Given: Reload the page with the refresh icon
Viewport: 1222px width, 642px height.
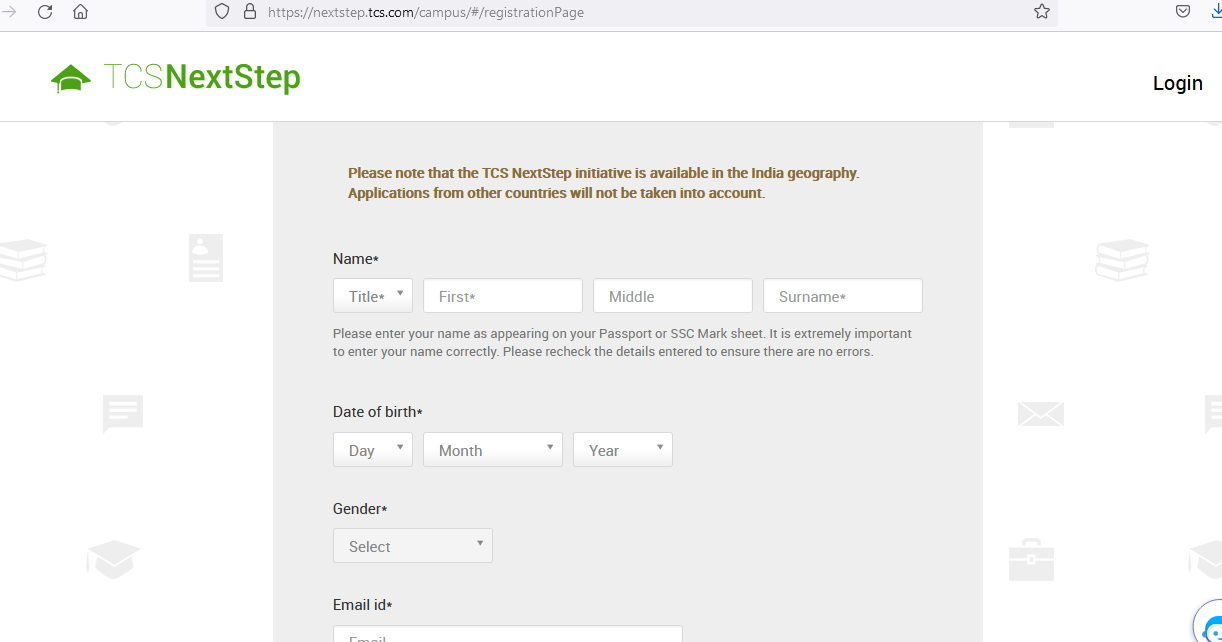Looking at the screenshot, I should (x=45, y=12).
